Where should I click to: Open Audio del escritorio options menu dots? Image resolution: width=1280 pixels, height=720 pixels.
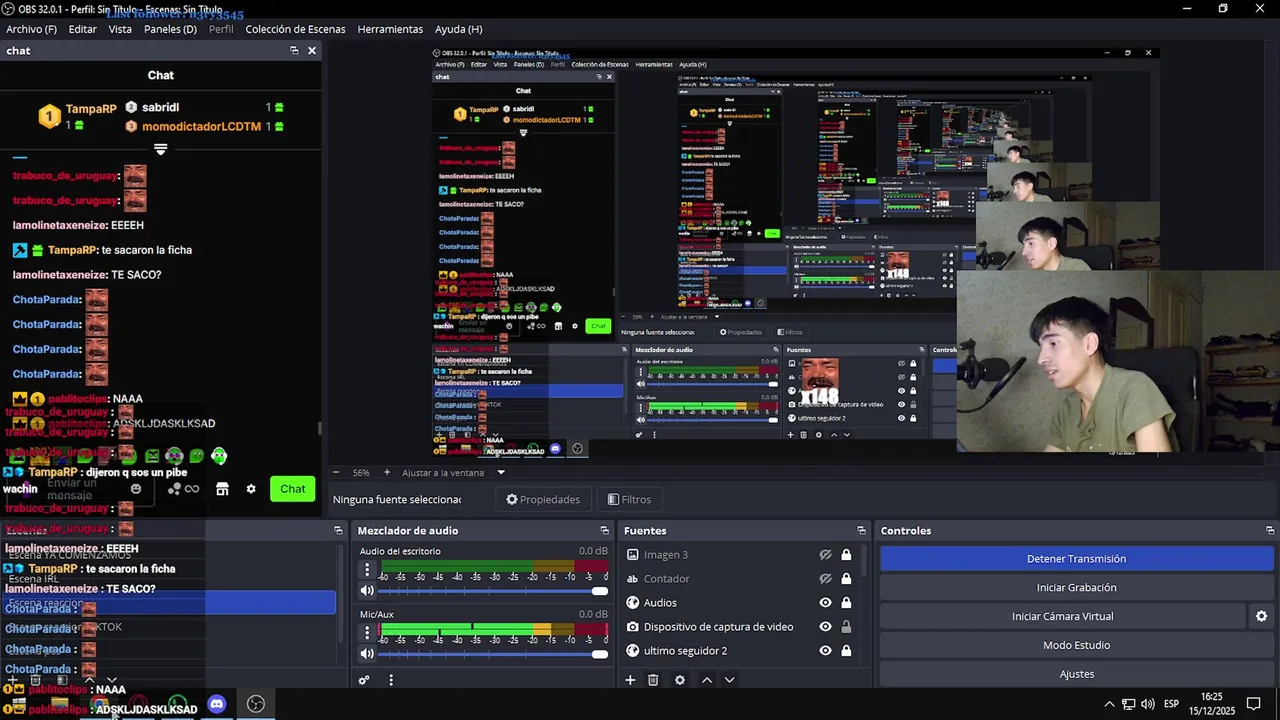(367, 570)
